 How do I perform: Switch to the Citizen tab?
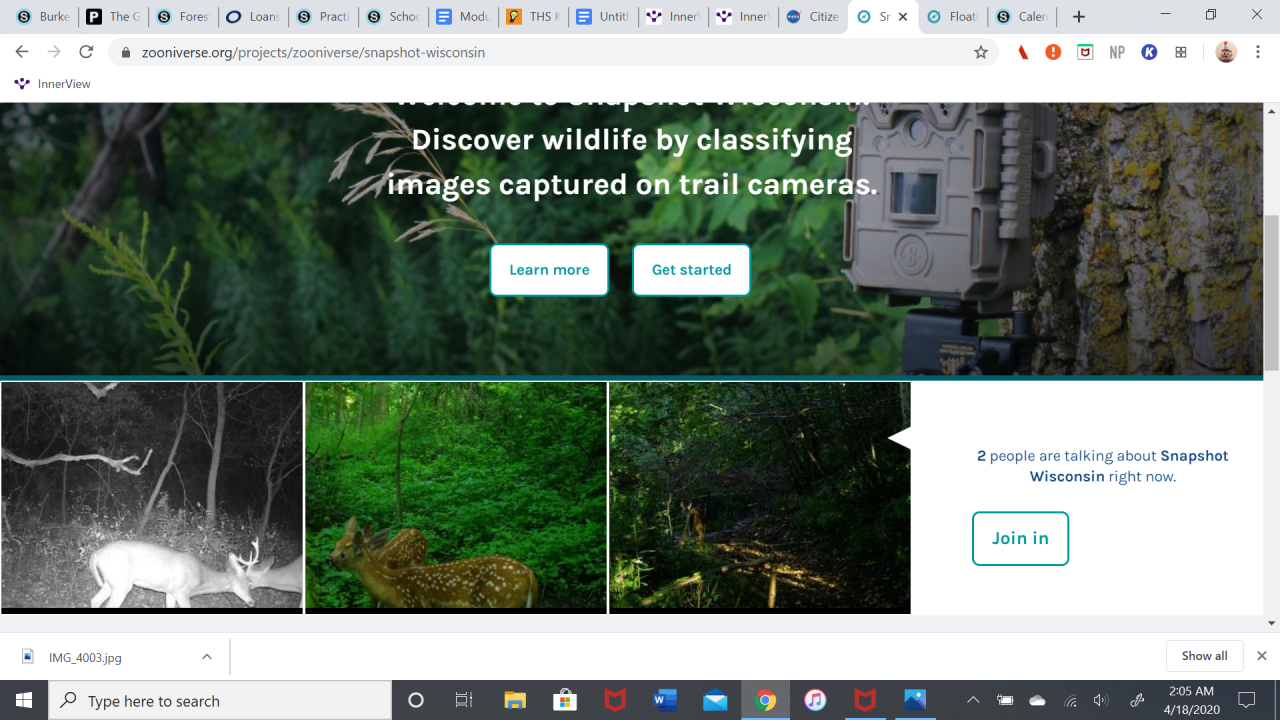(814, 17)
